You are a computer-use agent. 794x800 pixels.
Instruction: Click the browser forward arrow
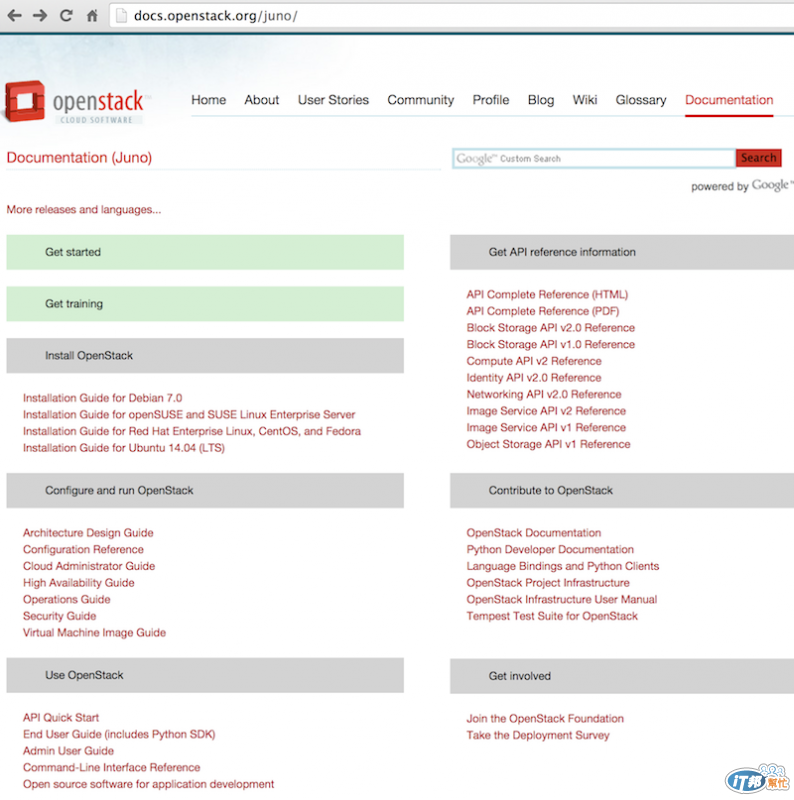click(40, 16)
